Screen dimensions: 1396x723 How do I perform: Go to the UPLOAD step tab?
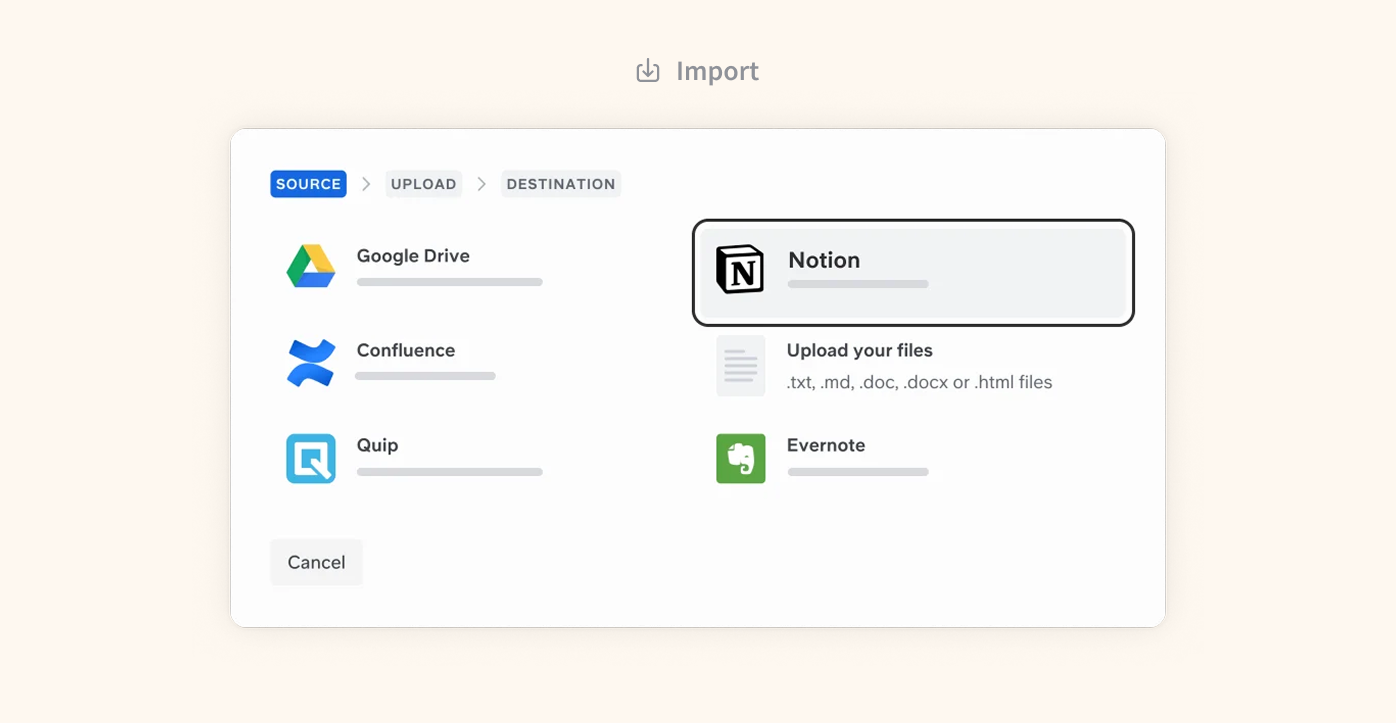tap(424, 184)
